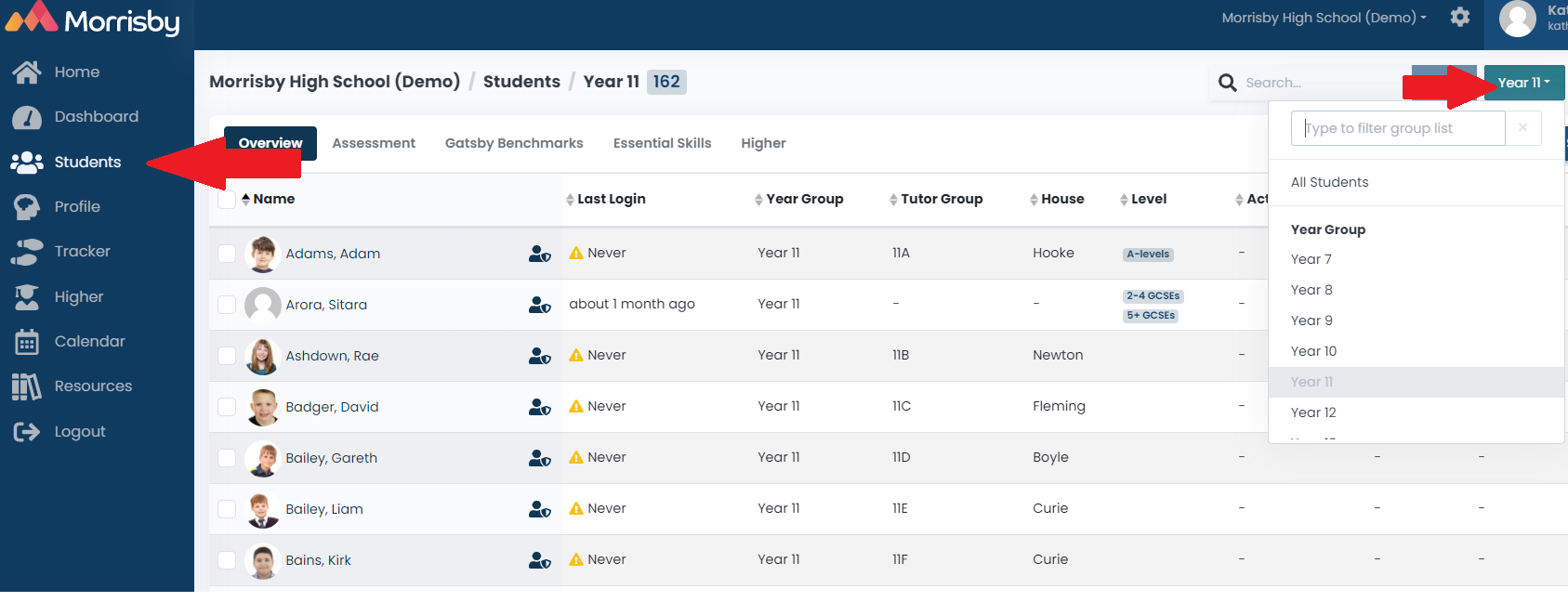Open Morrisby High School (Demo) school switcher

1324,18
